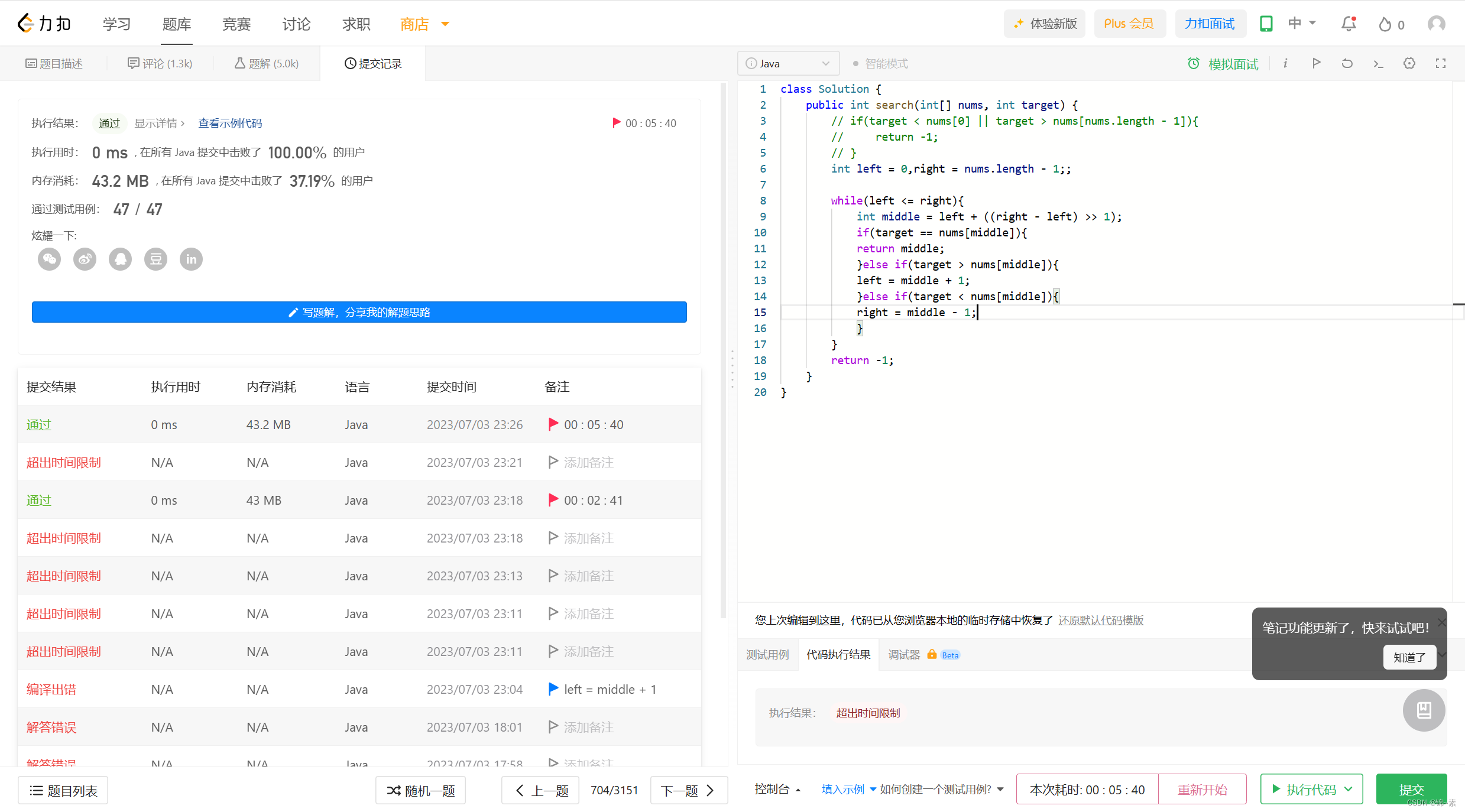Image resolution: width=1465 pixels, height=812 pixels.
Task: Switch to the 题目描述 tab
Action: 54,63
